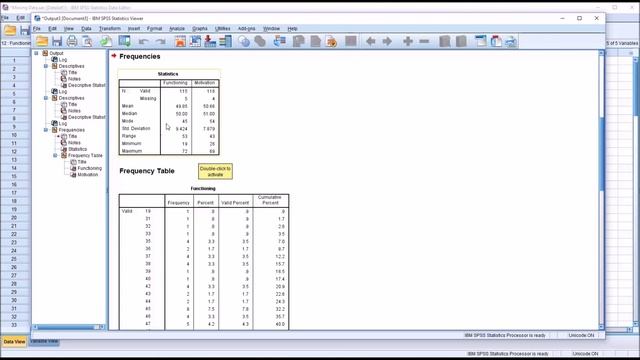Click the run script toolbar icon
The width and height of the screenshot is (640, 360).
(332, 41)
